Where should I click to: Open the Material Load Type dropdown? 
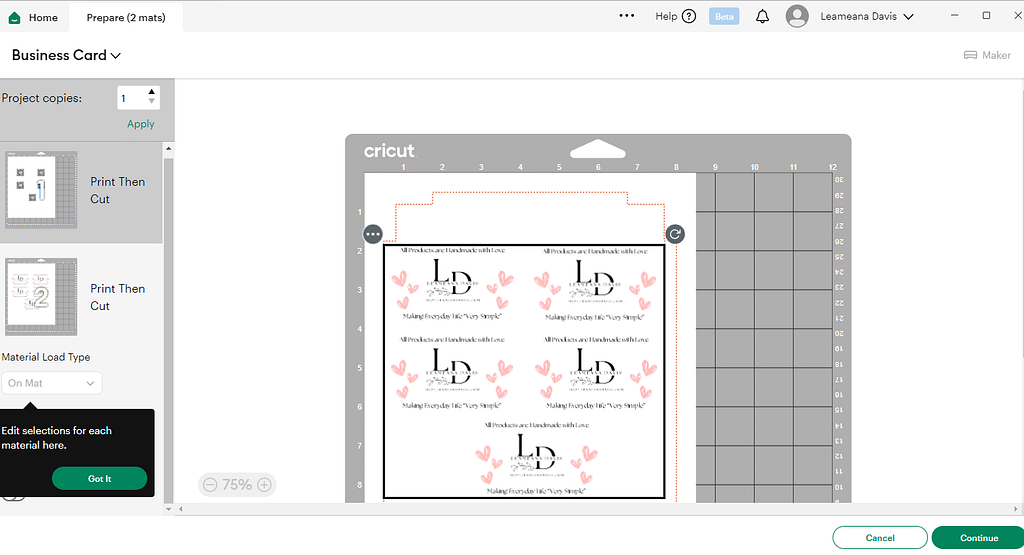pyautogui.click(x=52, y=383)
